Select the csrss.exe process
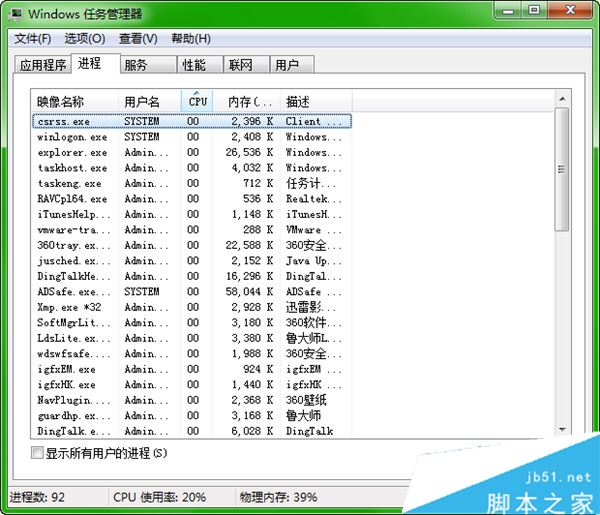 192,121
